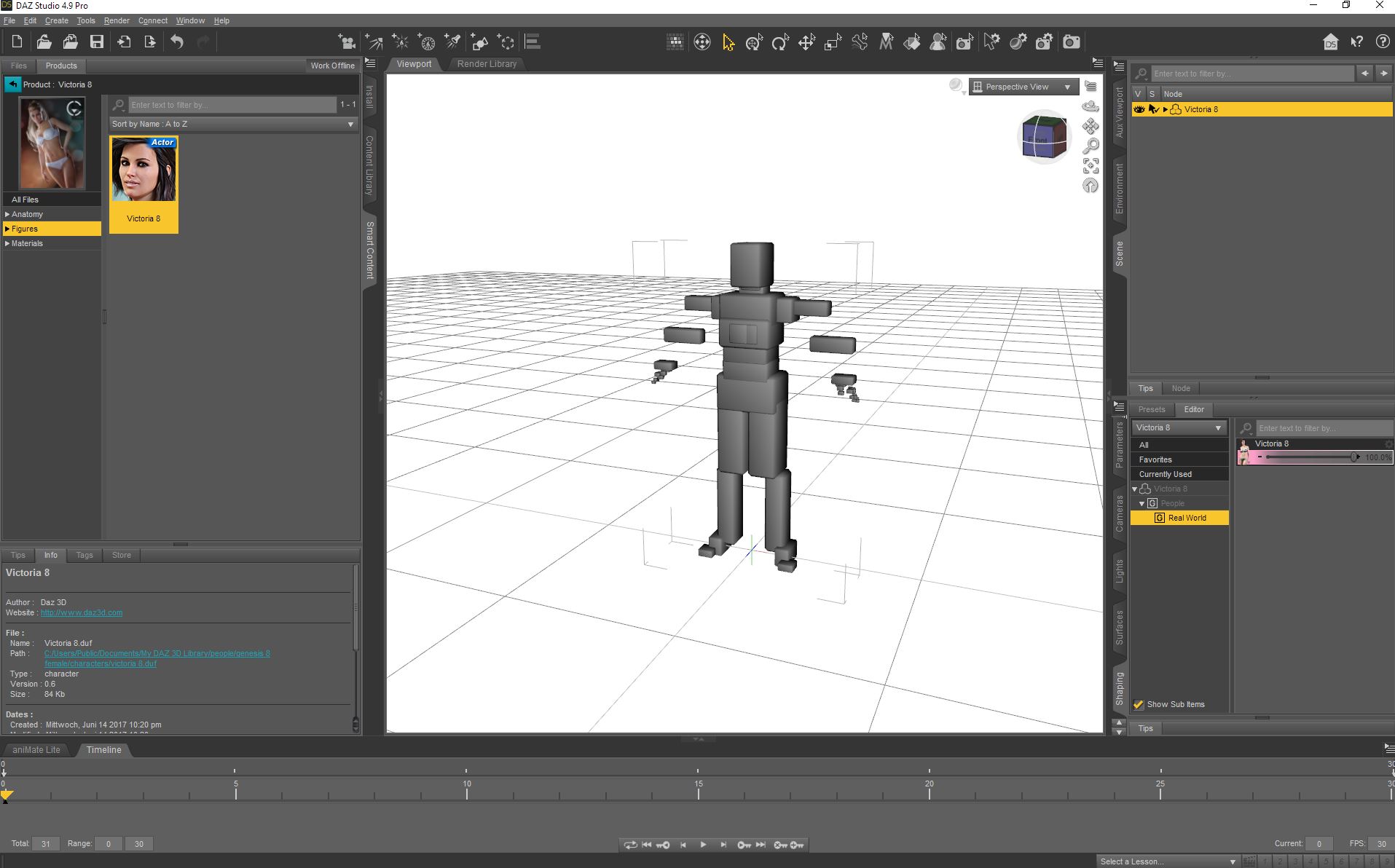The image size is (1395, 868).
Task: Select the Translate move tool icon
Action: pyautogui.click(x=806, y=42)
